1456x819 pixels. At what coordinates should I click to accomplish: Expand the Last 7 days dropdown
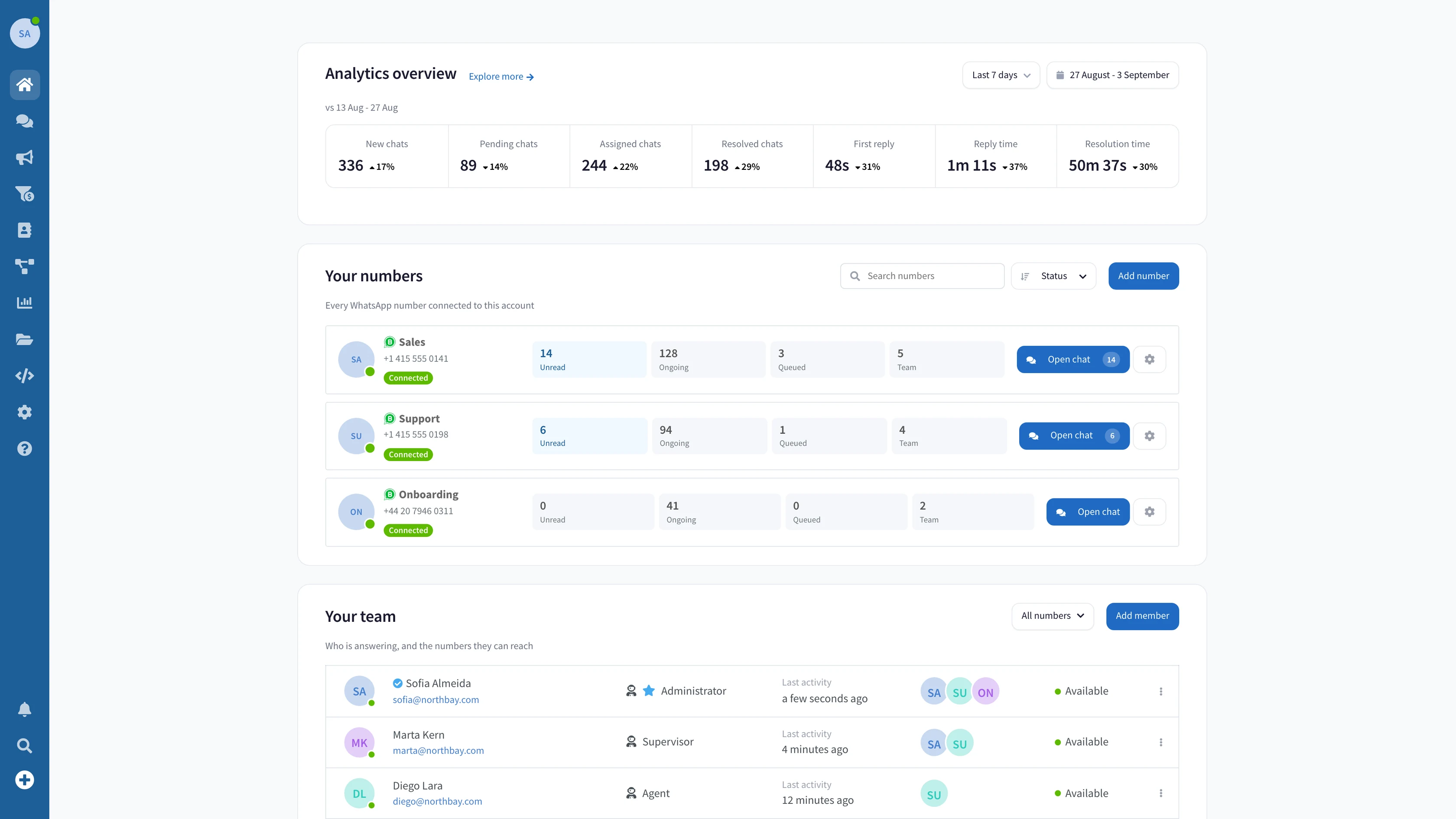pyautogui.click(x=1001, y=75)
